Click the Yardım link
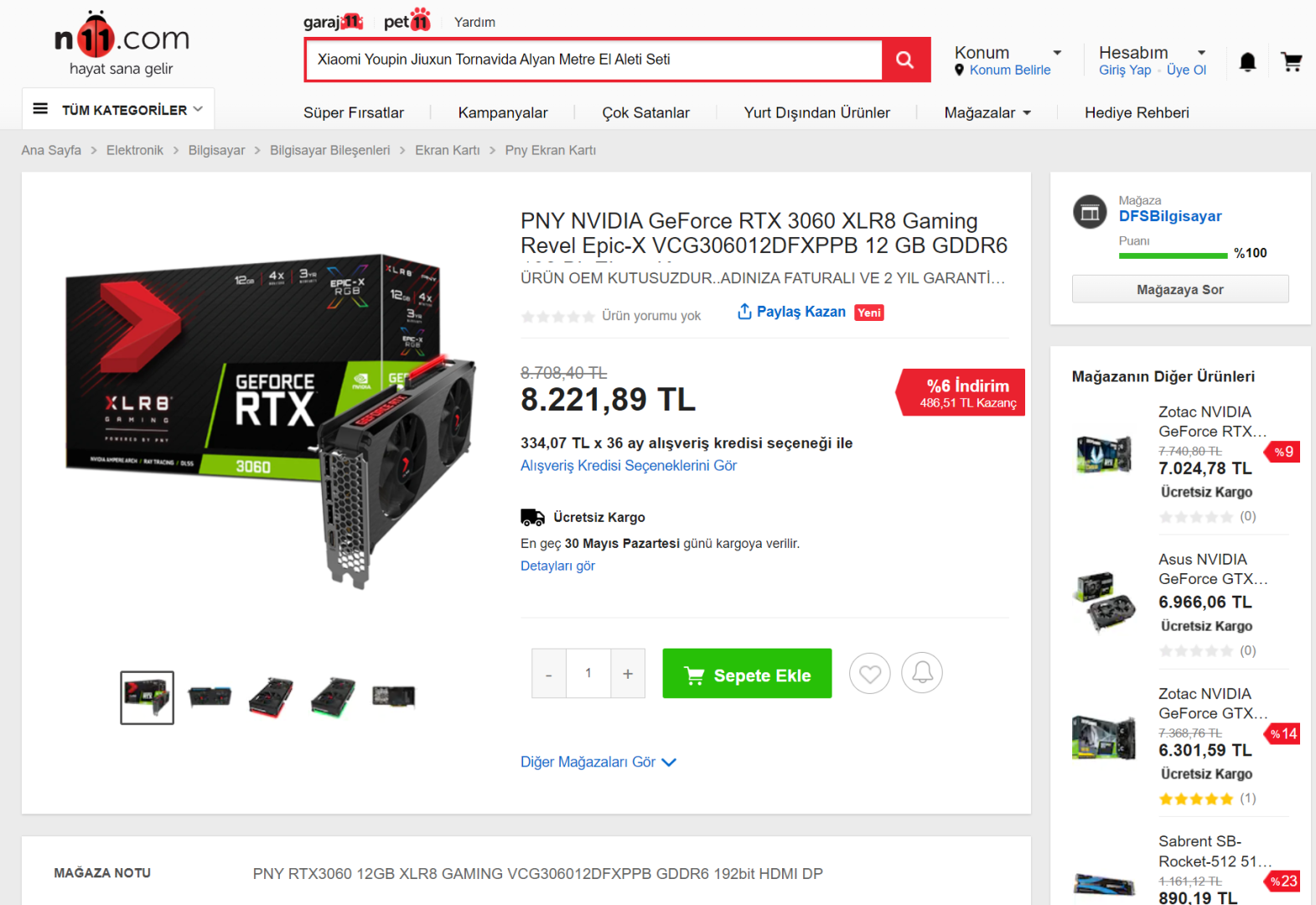Image resolution: width=1316 pixels, height=905 pixels. pos(474,22)
